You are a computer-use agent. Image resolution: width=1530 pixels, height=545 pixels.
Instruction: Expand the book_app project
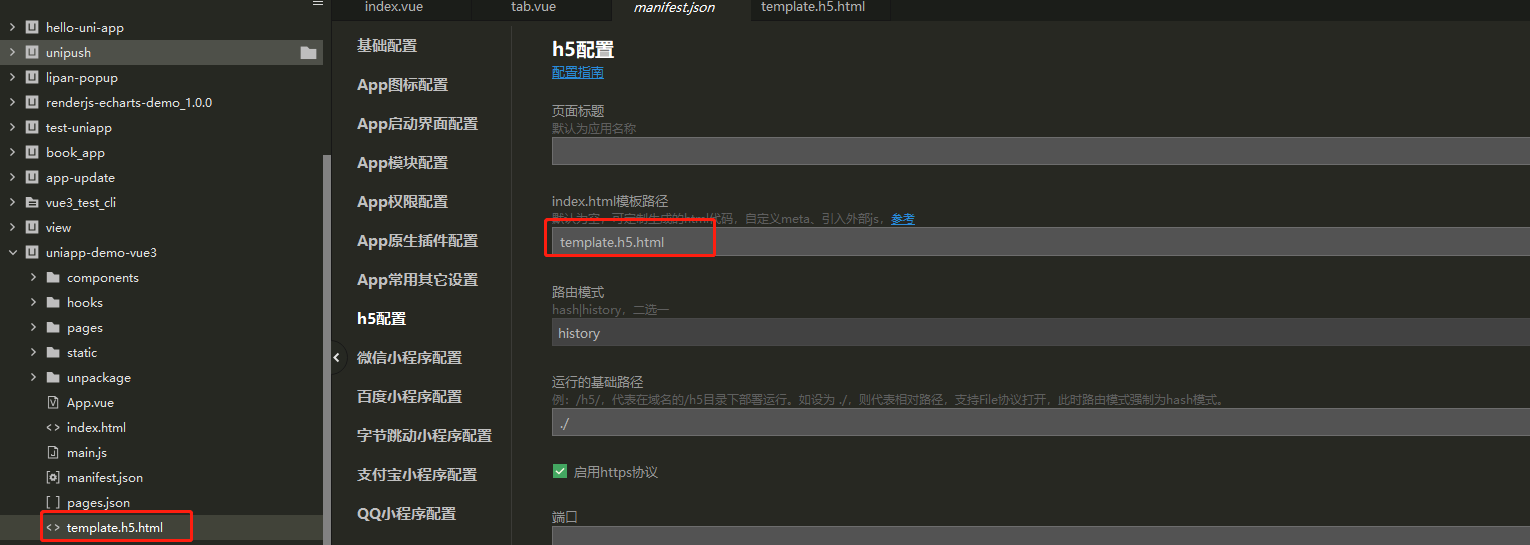pyautogui.click(x=12, y=153)
